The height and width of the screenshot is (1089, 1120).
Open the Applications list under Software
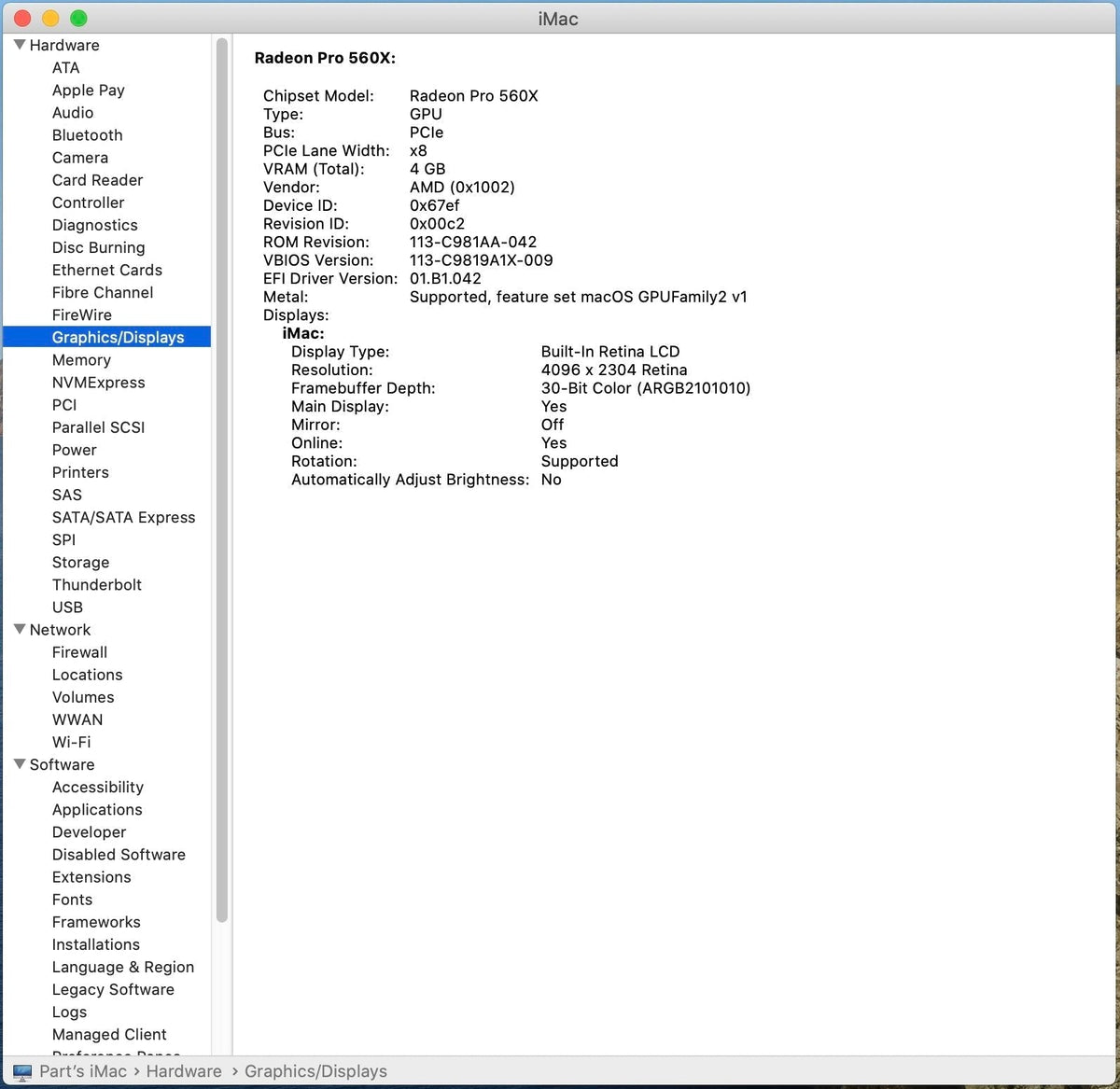97,809
